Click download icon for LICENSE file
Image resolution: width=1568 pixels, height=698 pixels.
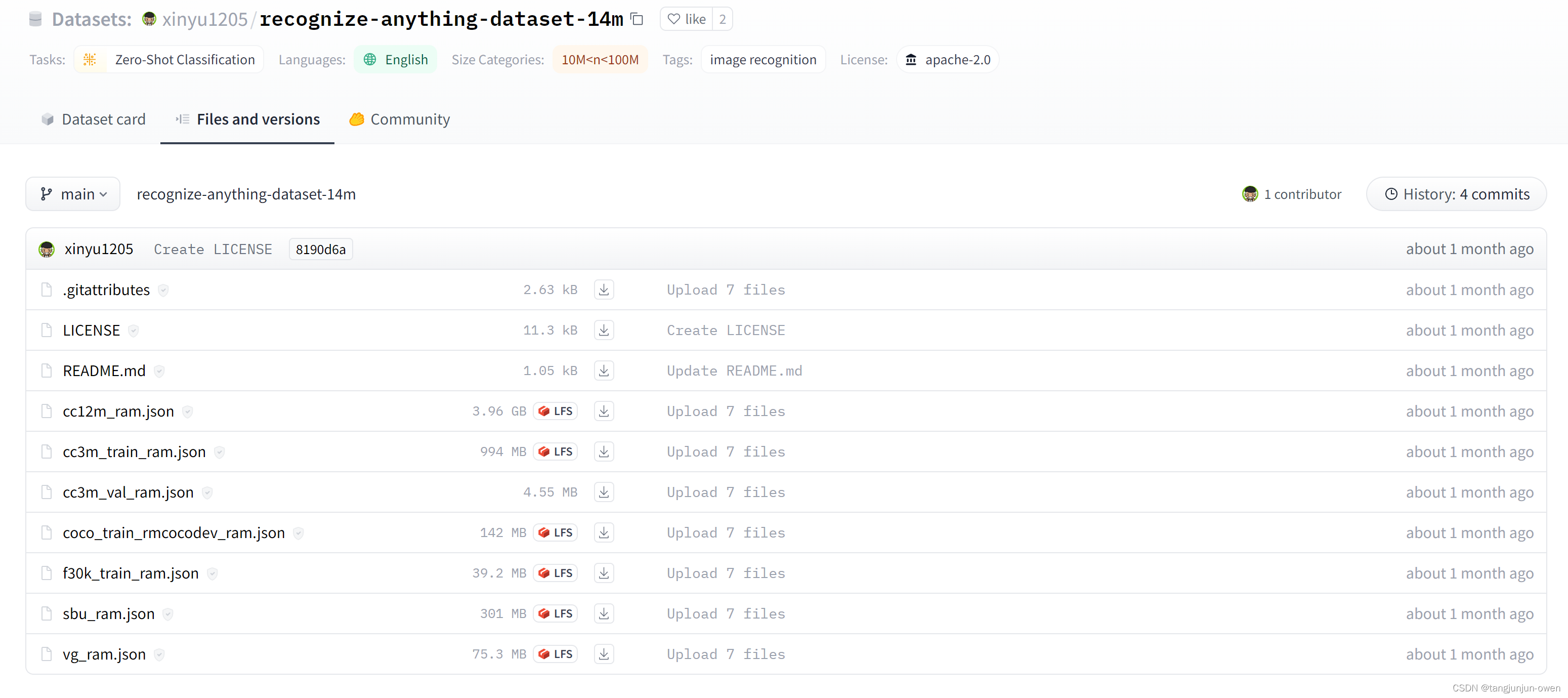click(x=603, y=330)
